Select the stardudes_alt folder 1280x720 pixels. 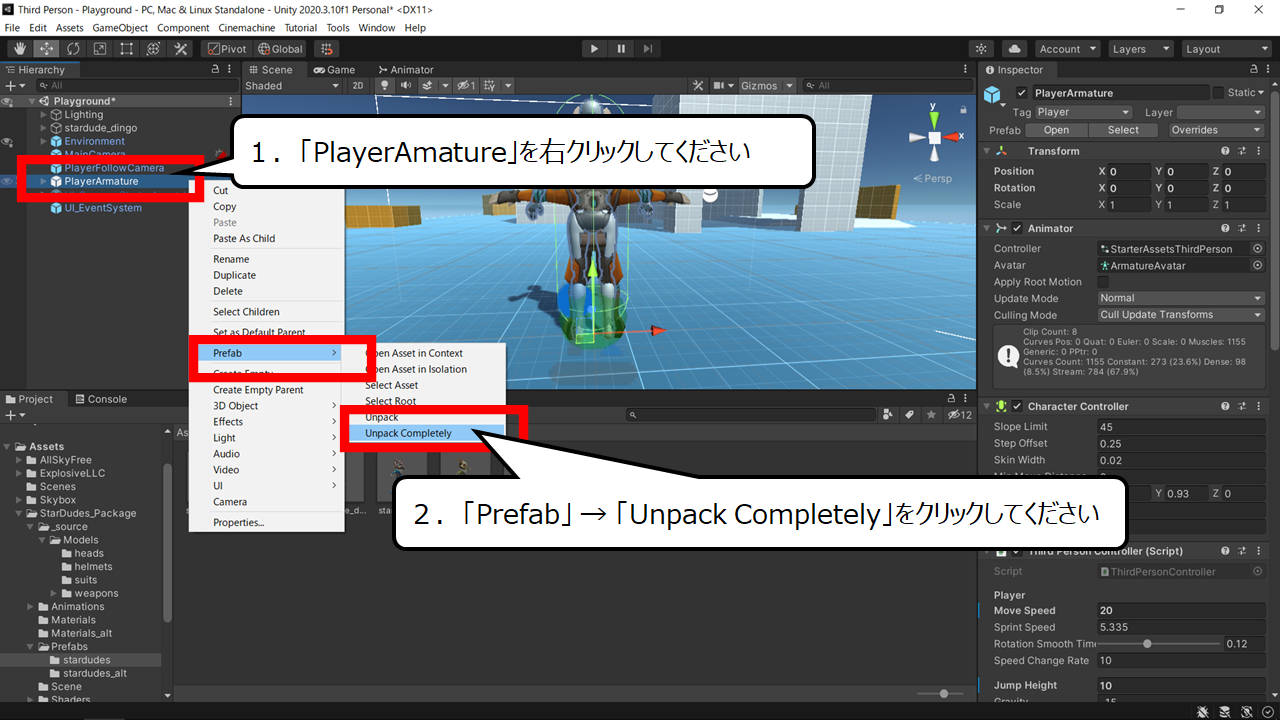tap(95, 673)
